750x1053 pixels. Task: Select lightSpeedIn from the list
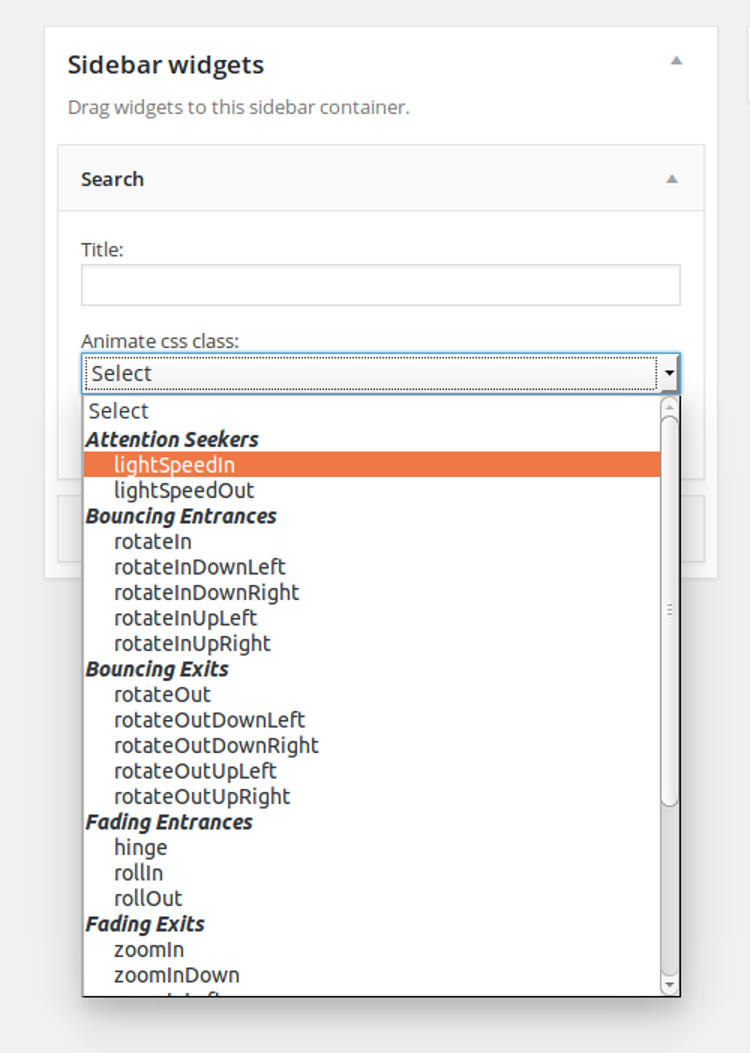click(x=175, y=464)
